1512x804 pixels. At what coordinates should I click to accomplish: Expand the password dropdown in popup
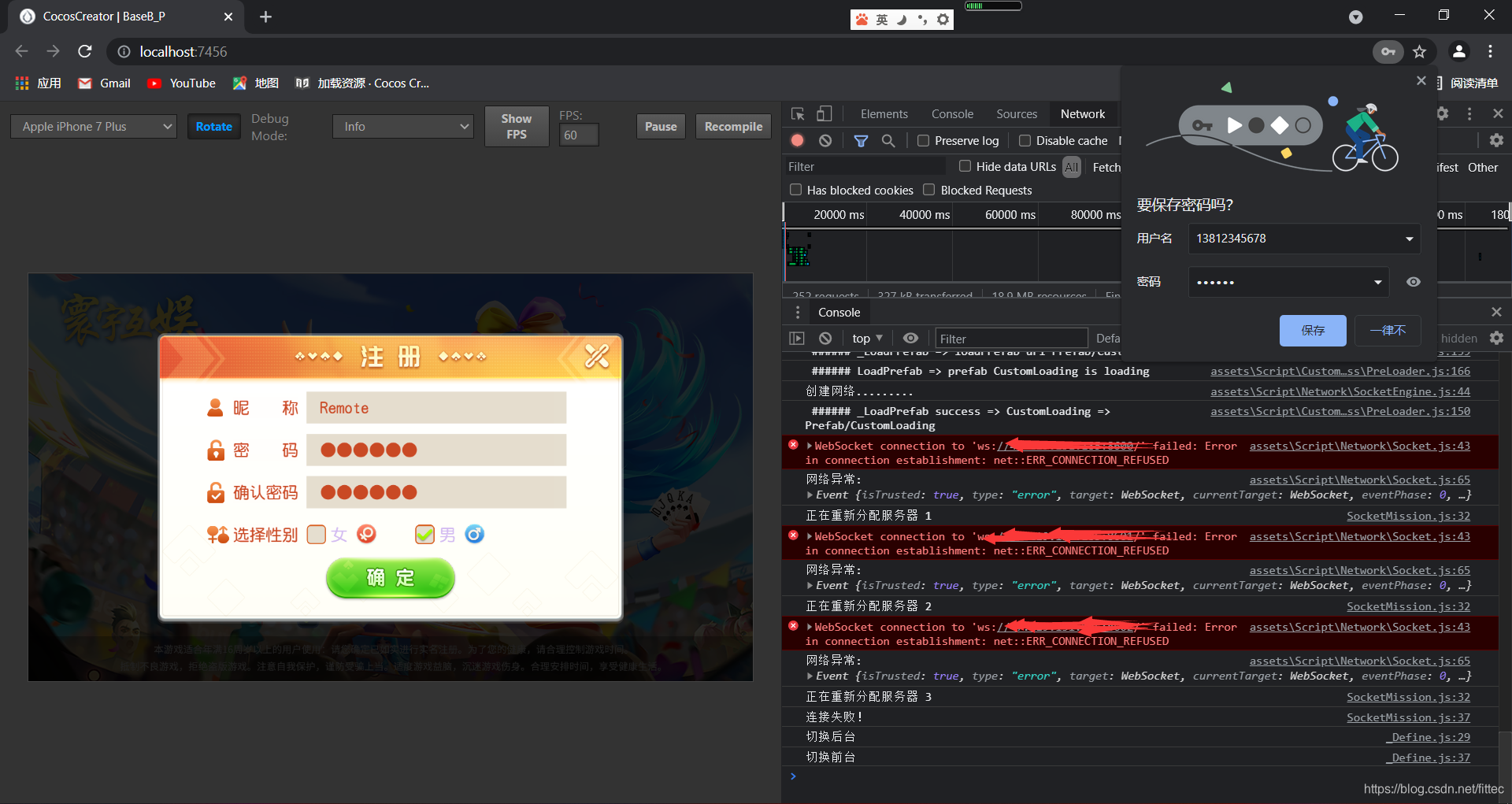(1377, 282)
